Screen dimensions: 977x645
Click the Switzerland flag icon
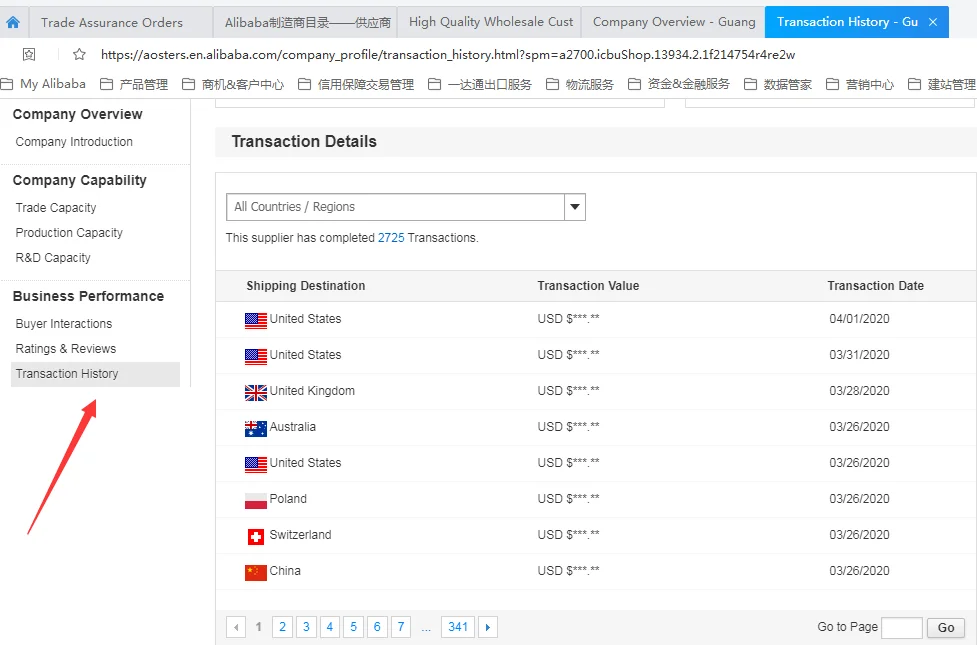pos(256,536)
